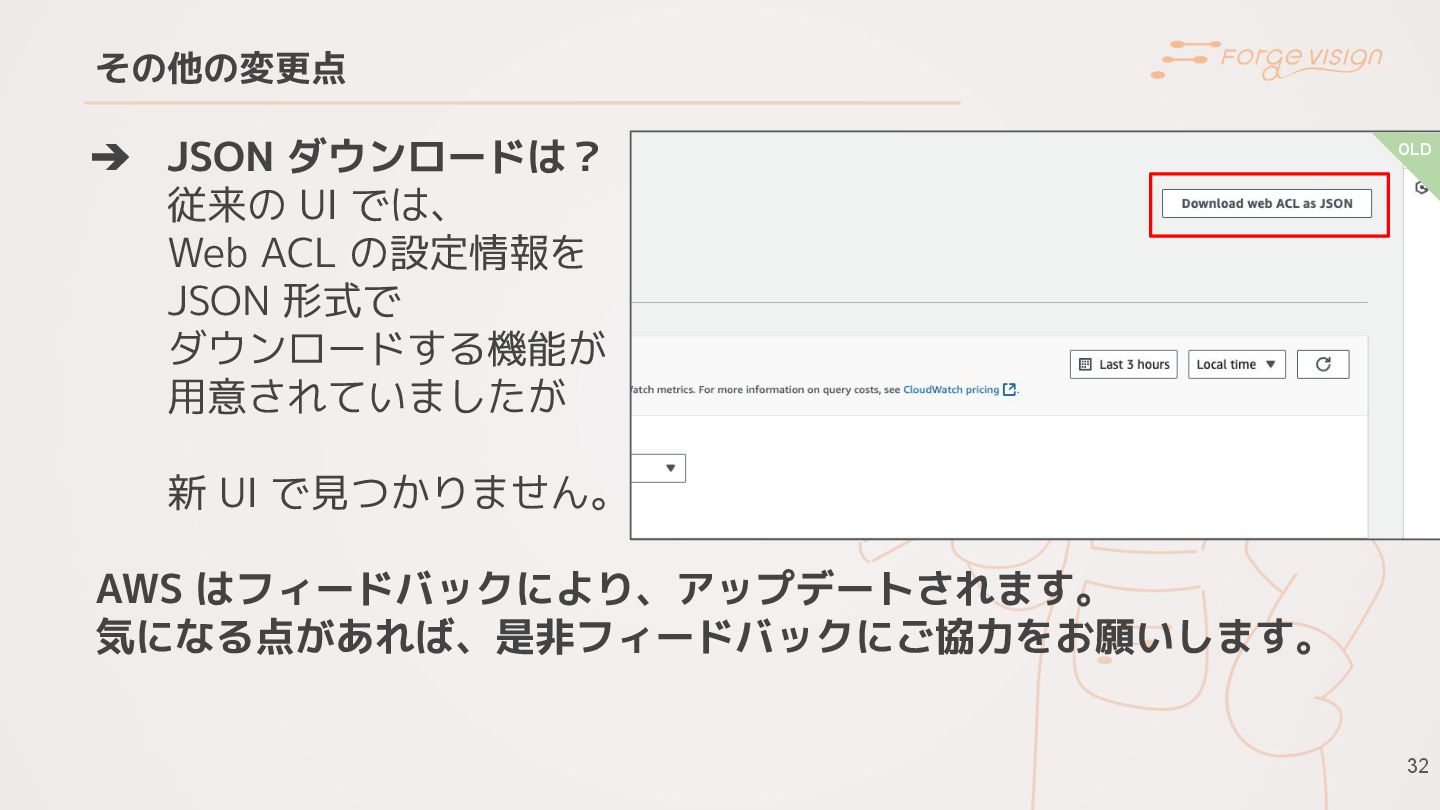Click the calendar icon in Last 3 hours
Viewport: 1440px width, 810px height.
pos(1086,364)
